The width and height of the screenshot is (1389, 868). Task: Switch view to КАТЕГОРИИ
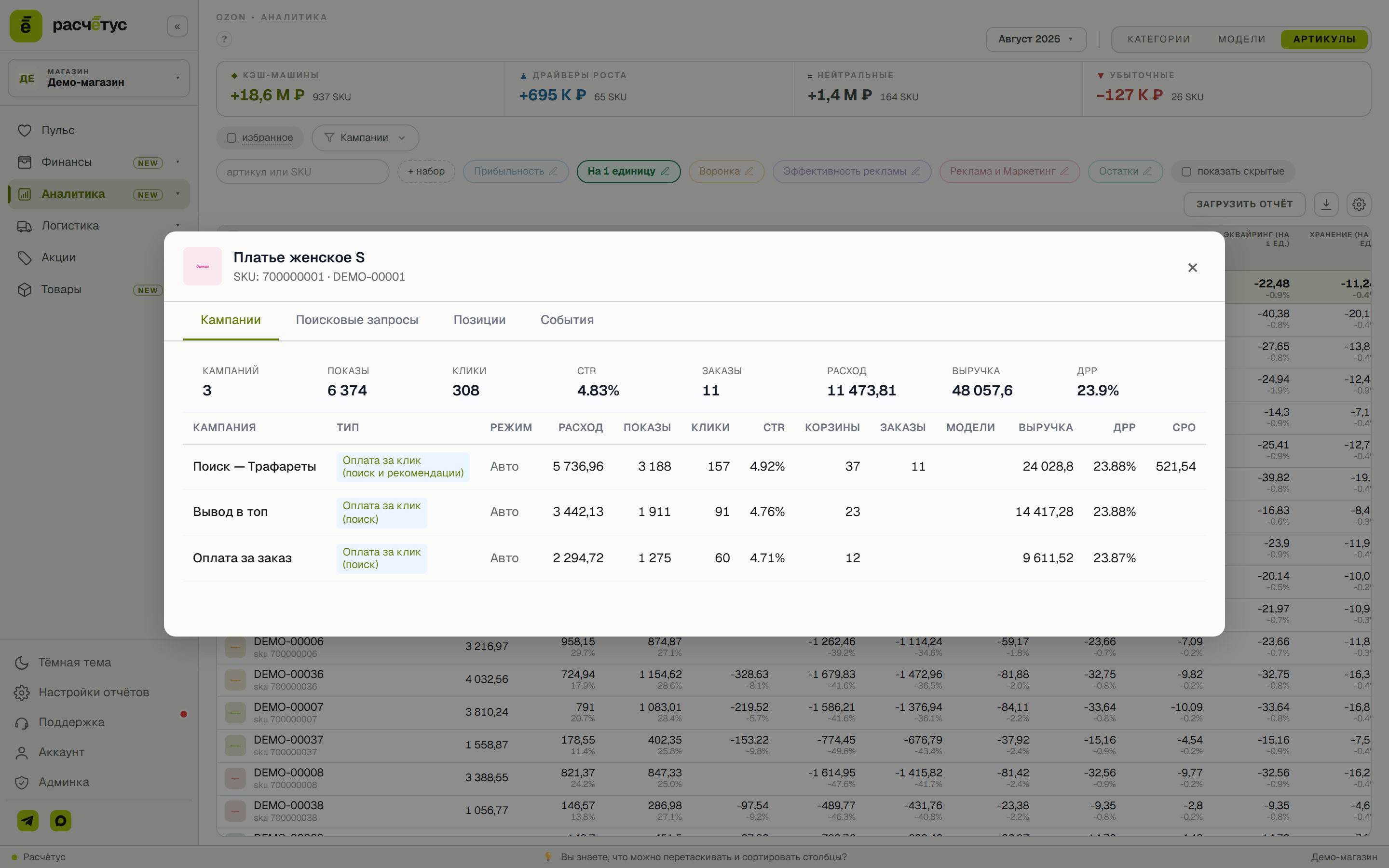pyautogui.click(x=1158, y=39)
